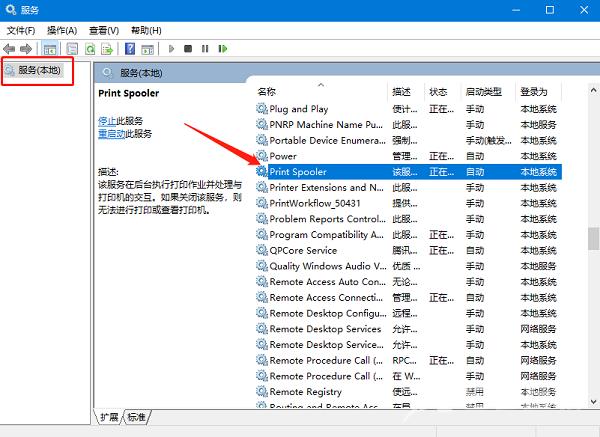Toggle the show/hide action pane icon
Viewport: 600px width, 437px height.
click(x=147, y=49)
